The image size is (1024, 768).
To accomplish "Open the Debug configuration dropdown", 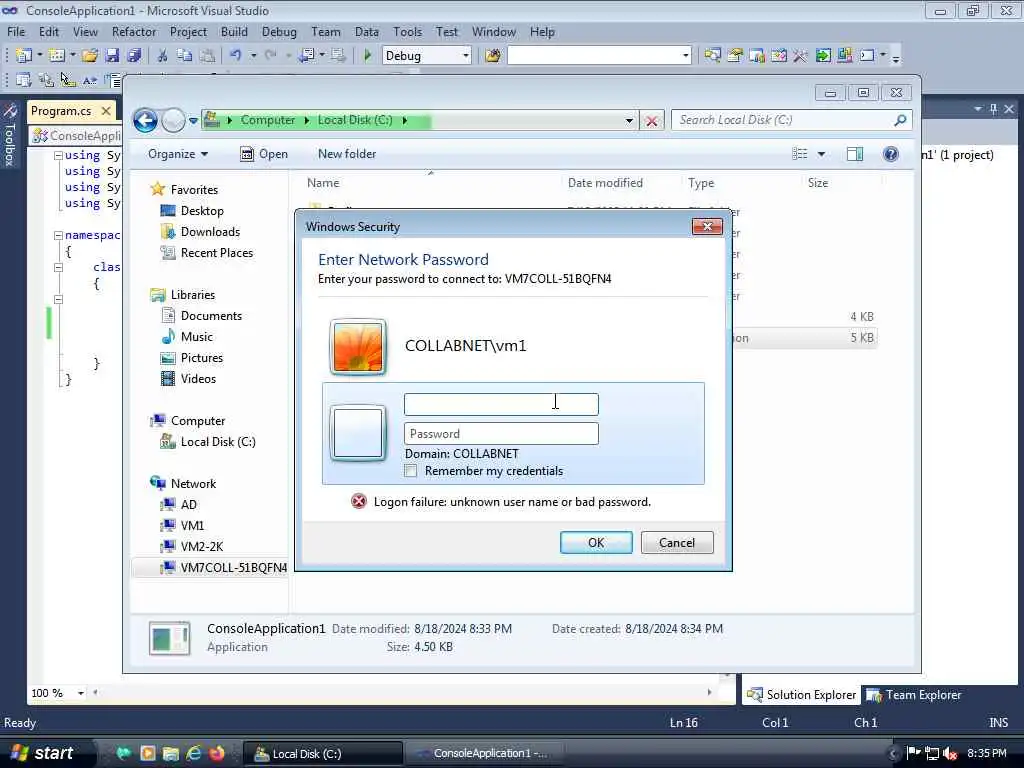I will coord(466,56).
